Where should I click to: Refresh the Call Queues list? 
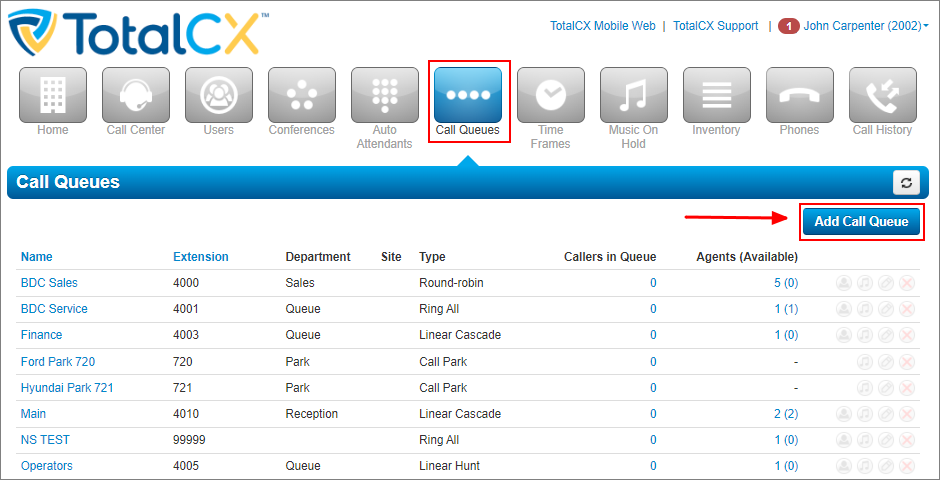[x=906, y=183]
